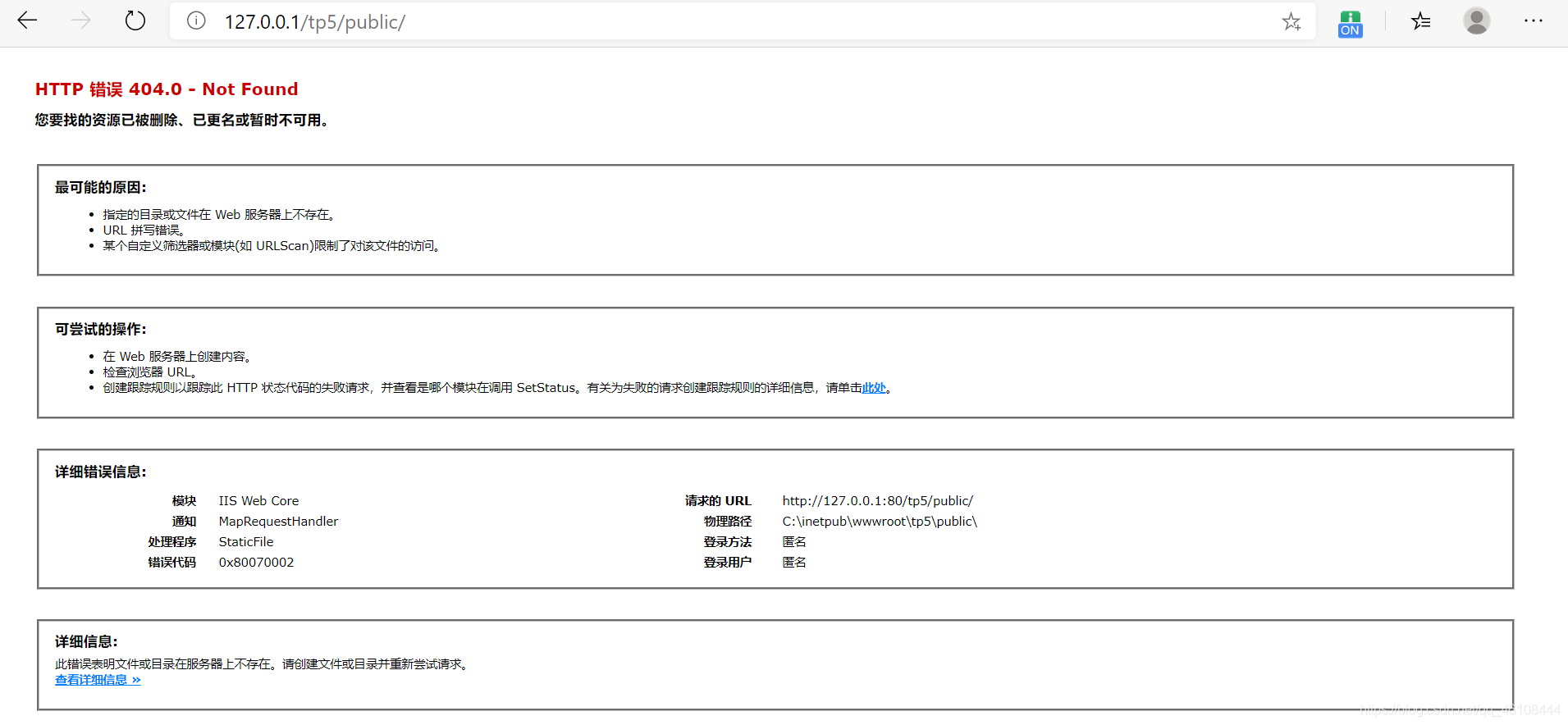Click the 物理路径 label

(727, 522)
